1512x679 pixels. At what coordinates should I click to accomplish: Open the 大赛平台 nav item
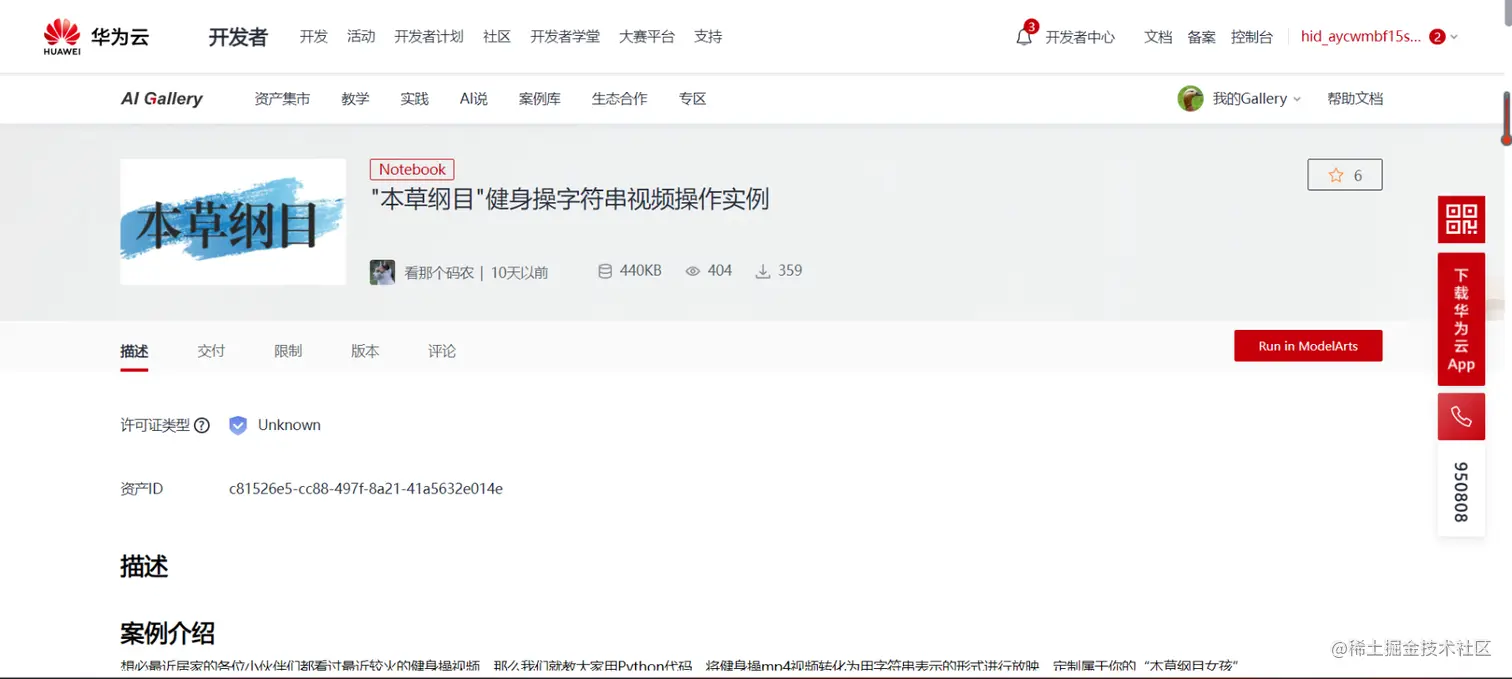click(x=647, y=37)
